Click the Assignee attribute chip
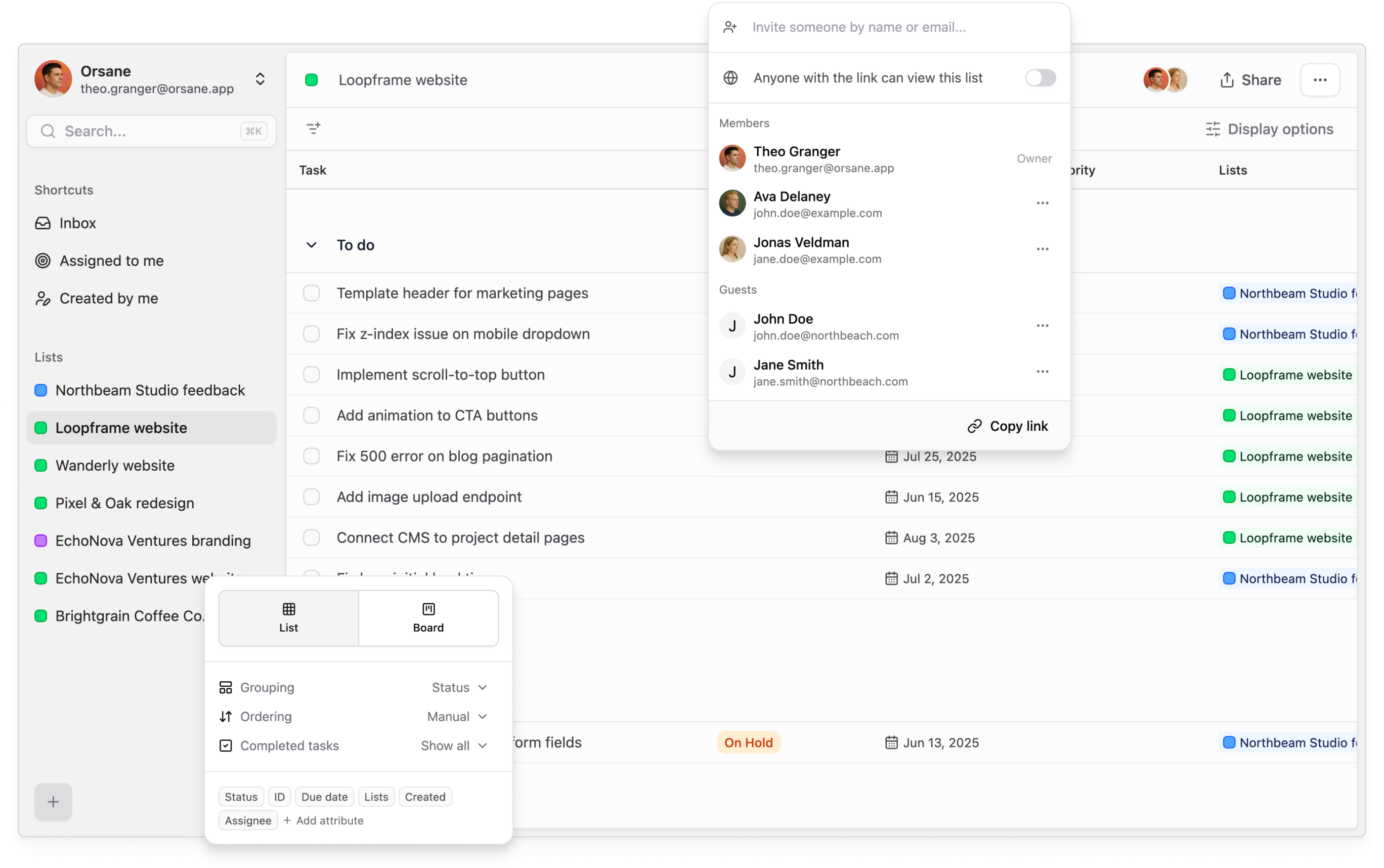Image resolution: width=1384 pixels, height=868 pixels. pyautogui.click(x=248, y=821)
